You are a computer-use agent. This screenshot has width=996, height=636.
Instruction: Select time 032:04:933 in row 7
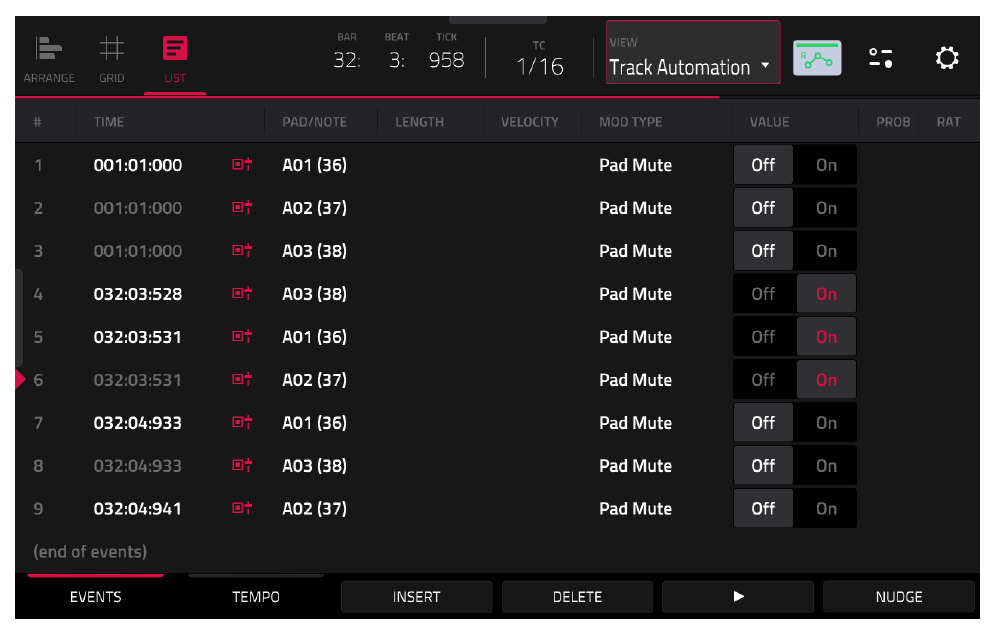pyautogui.click(x=138, y=423)
